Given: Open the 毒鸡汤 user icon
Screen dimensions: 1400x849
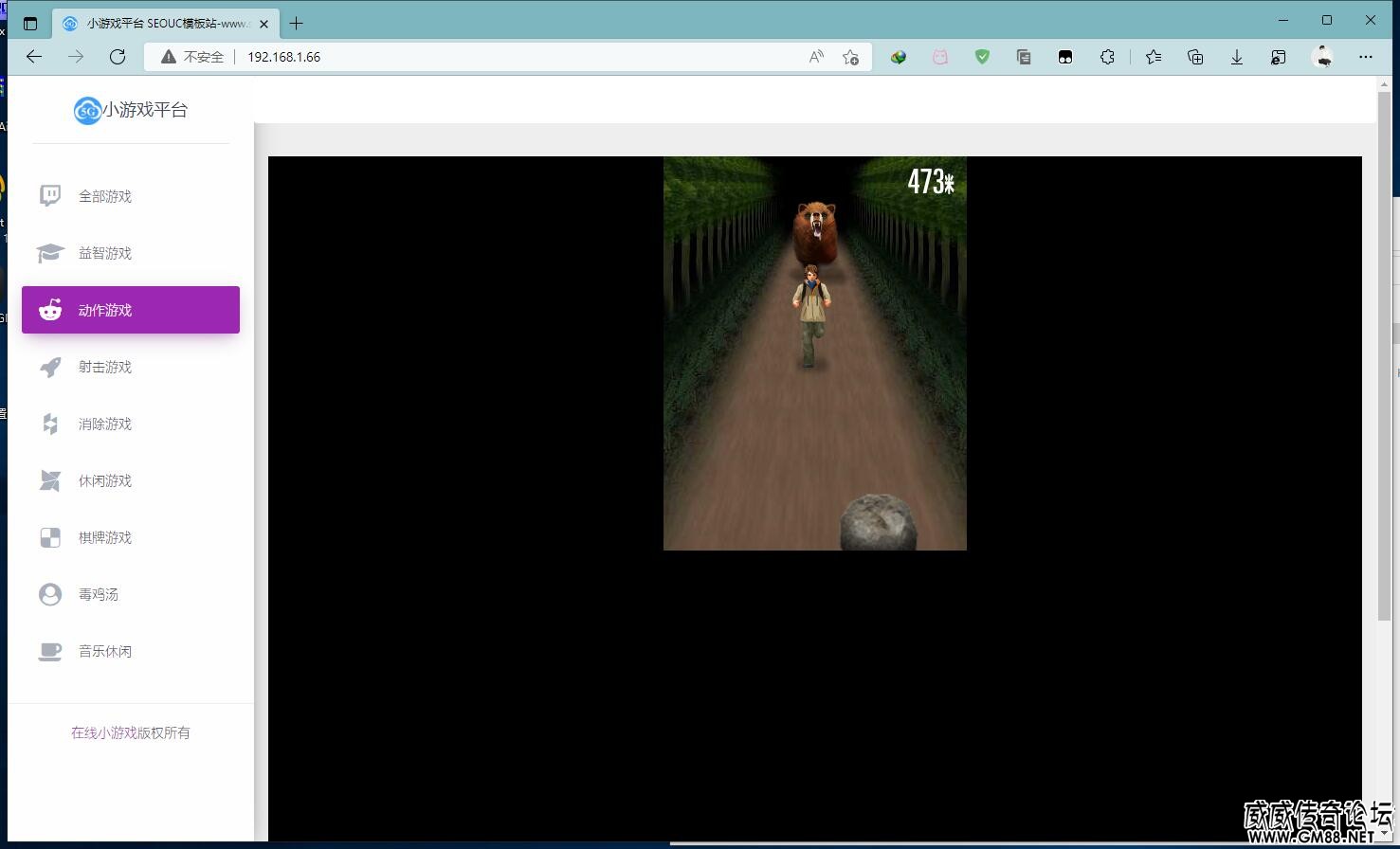Looking at the screenshot, I should tap(50, 594).
